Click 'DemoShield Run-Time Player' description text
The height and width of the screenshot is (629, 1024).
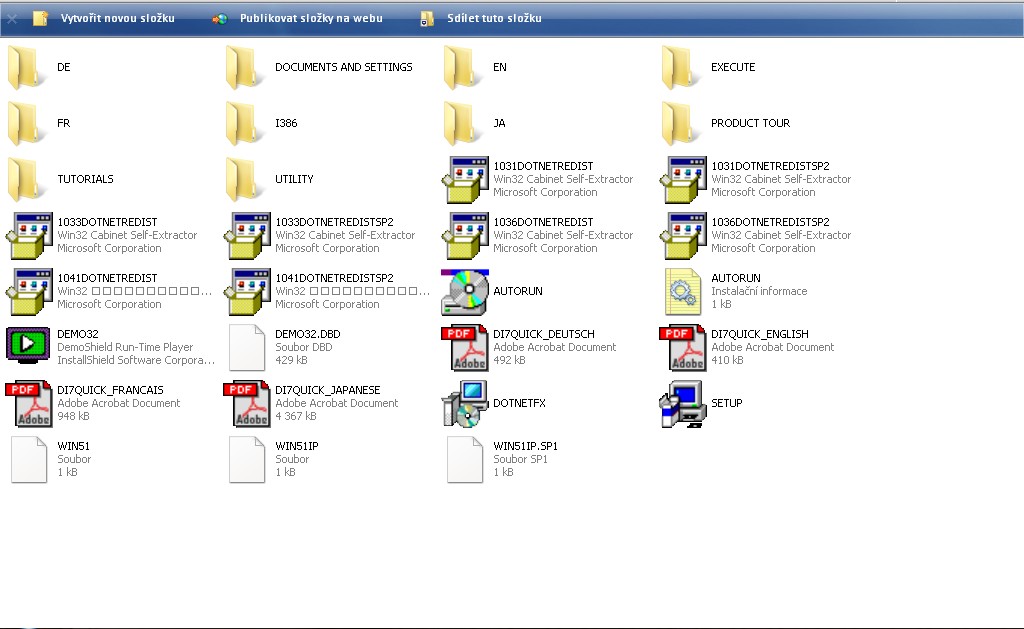point(125,347)
